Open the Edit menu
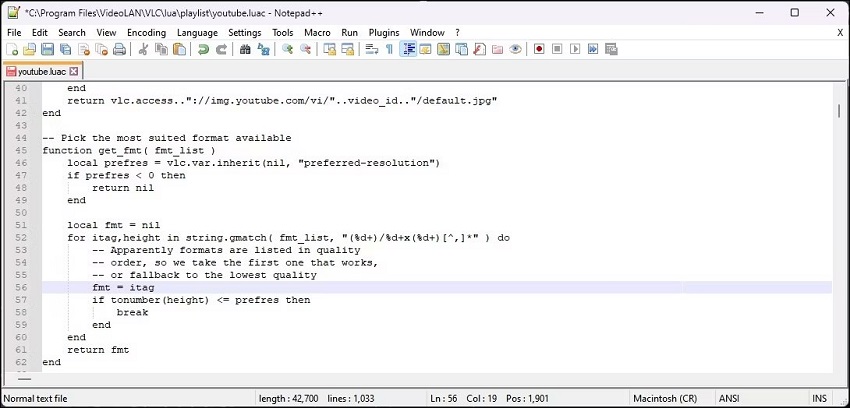850x408 pixels. pyautogui.click(x=40, y=33)
